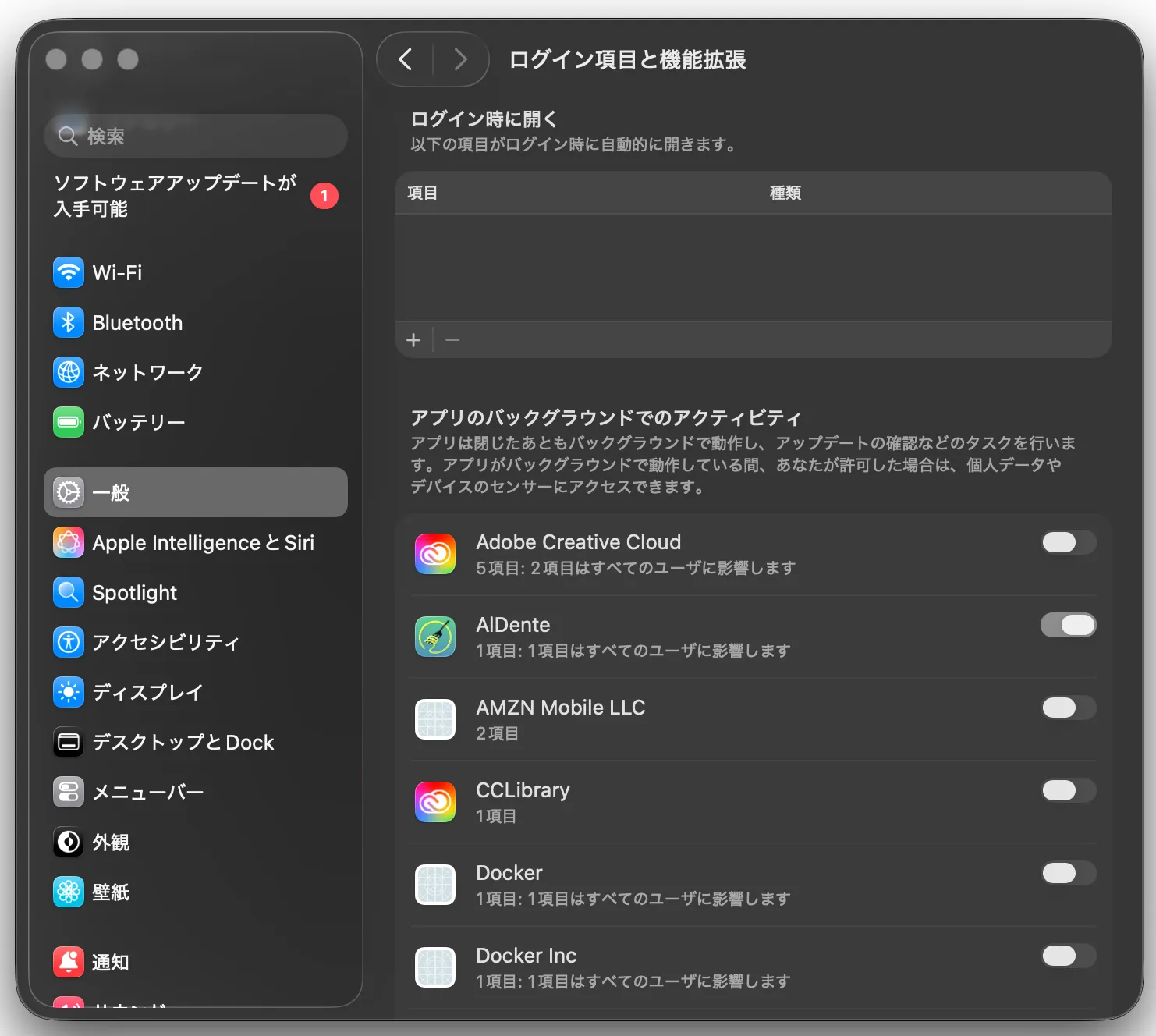Click the back navigation chevron
Image resolution: width=1156 pixels, height=1036 pixels.
click(x=405, y=59)
